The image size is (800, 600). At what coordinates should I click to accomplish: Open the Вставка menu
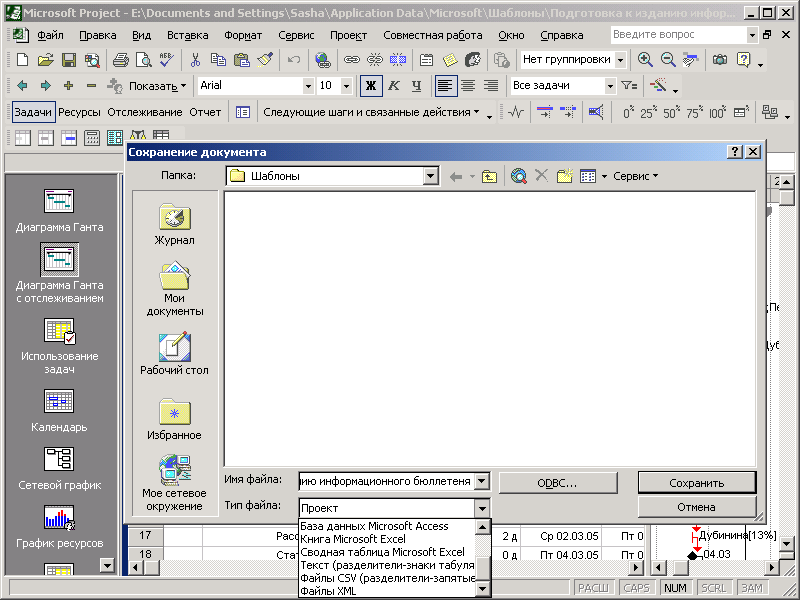point(187,35)
